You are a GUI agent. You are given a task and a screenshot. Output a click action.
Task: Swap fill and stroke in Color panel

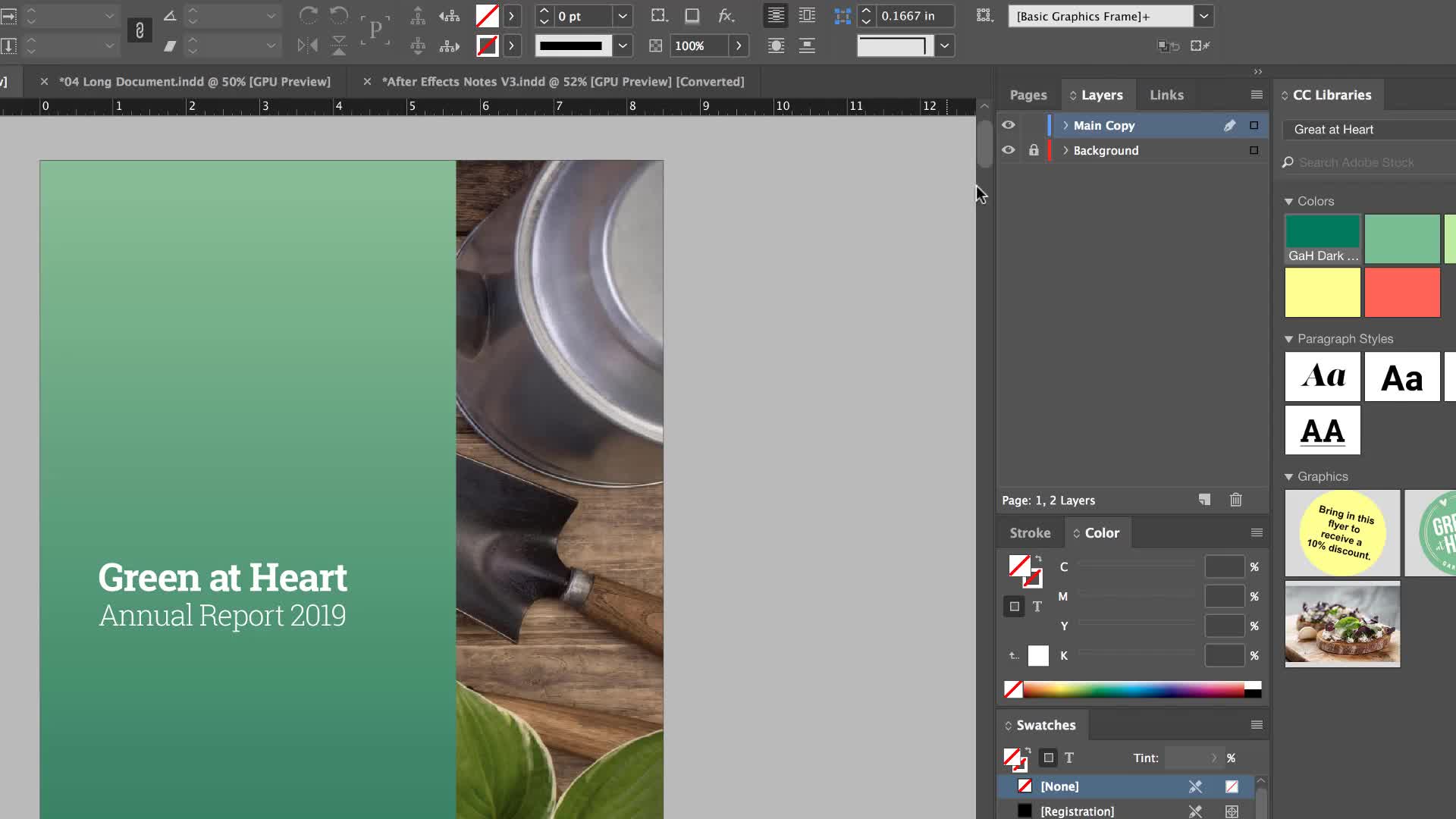click(1039, 560)
